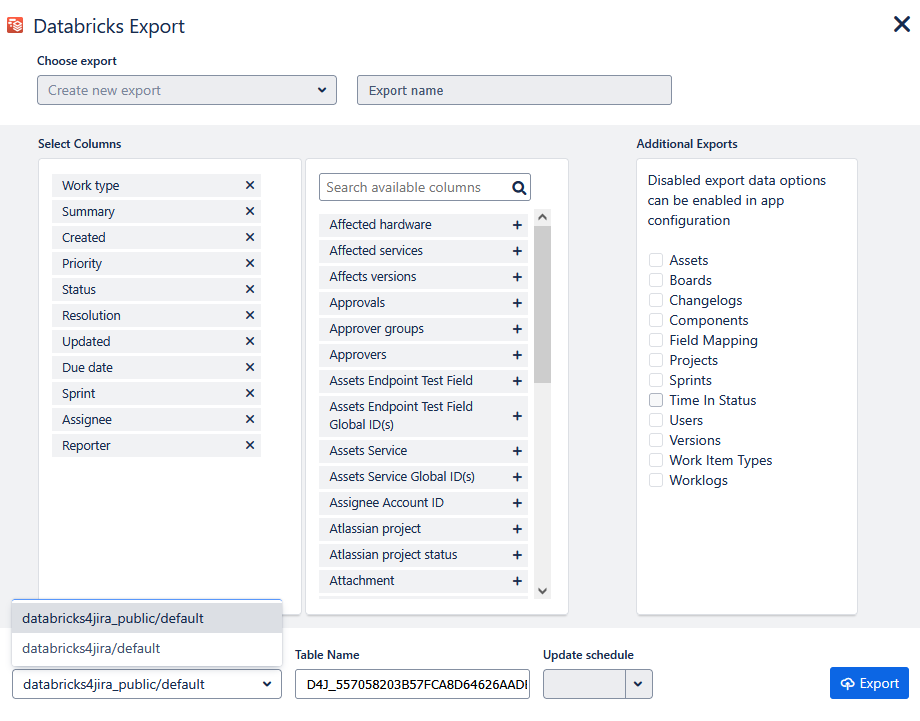Open the Create new export dropdown
Screen dimensions: 920x721
click(x=187, y=90)
